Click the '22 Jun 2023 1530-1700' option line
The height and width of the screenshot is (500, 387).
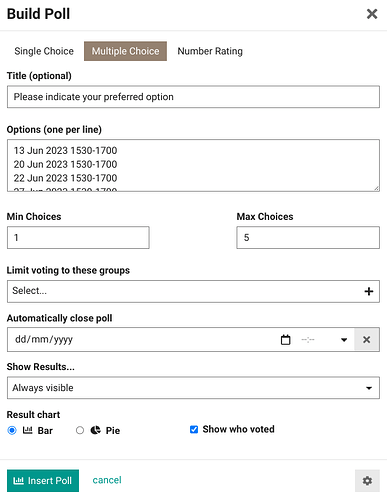(65, 178)
